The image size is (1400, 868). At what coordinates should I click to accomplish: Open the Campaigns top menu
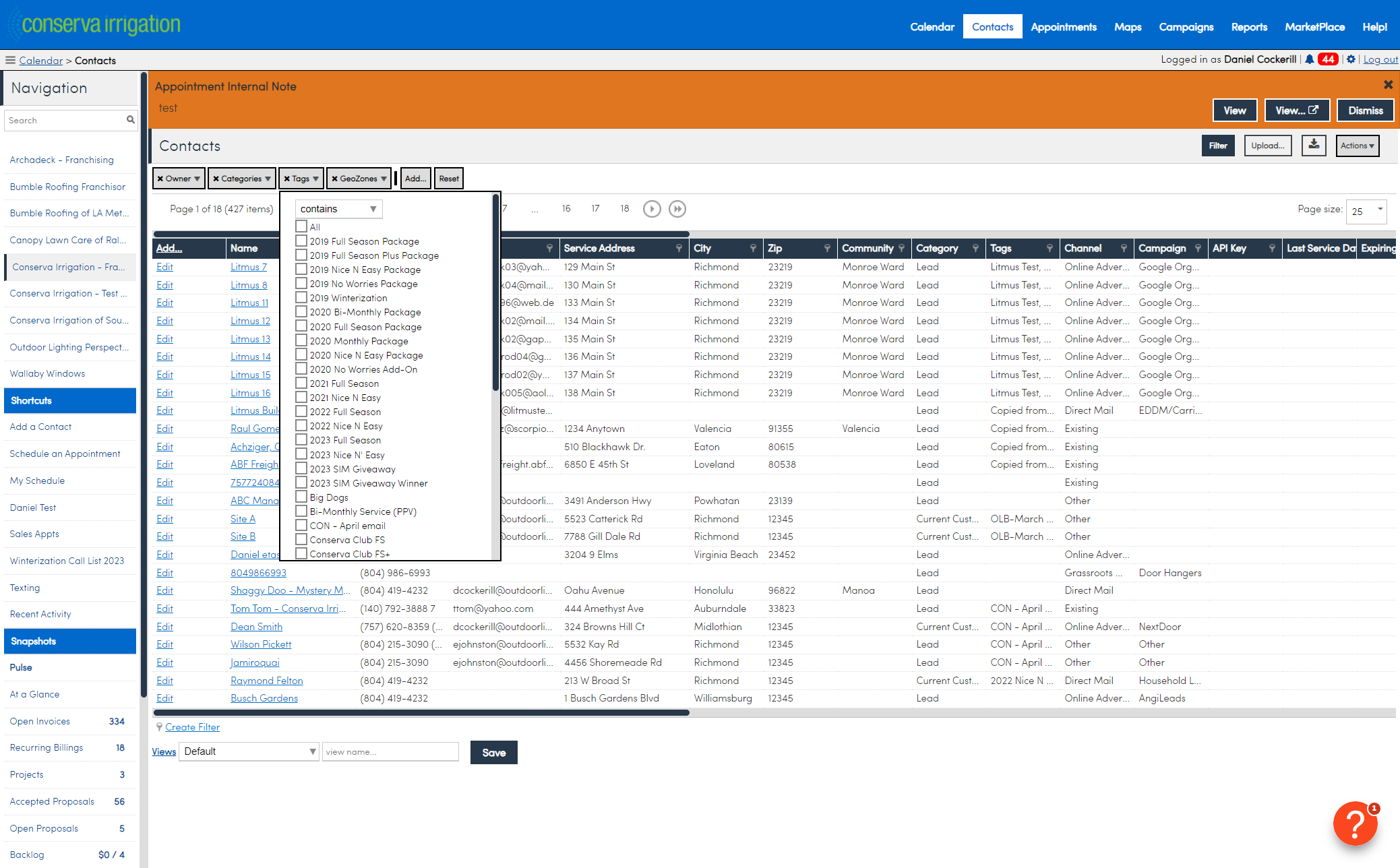click(x=1186, y=27)
